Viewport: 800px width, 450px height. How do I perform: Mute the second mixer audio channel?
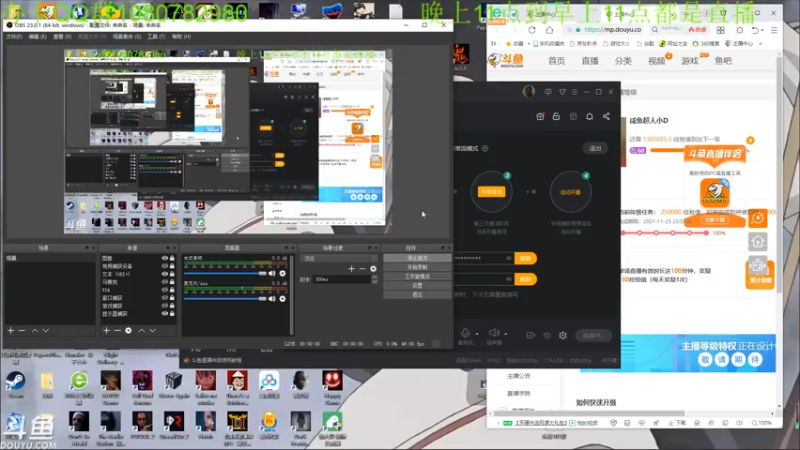(272, 299)
